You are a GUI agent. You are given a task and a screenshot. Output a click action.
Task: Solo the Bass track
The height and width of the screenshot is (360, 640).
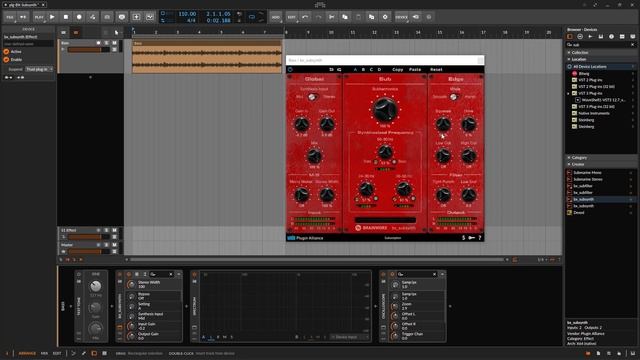click(107, 43)
